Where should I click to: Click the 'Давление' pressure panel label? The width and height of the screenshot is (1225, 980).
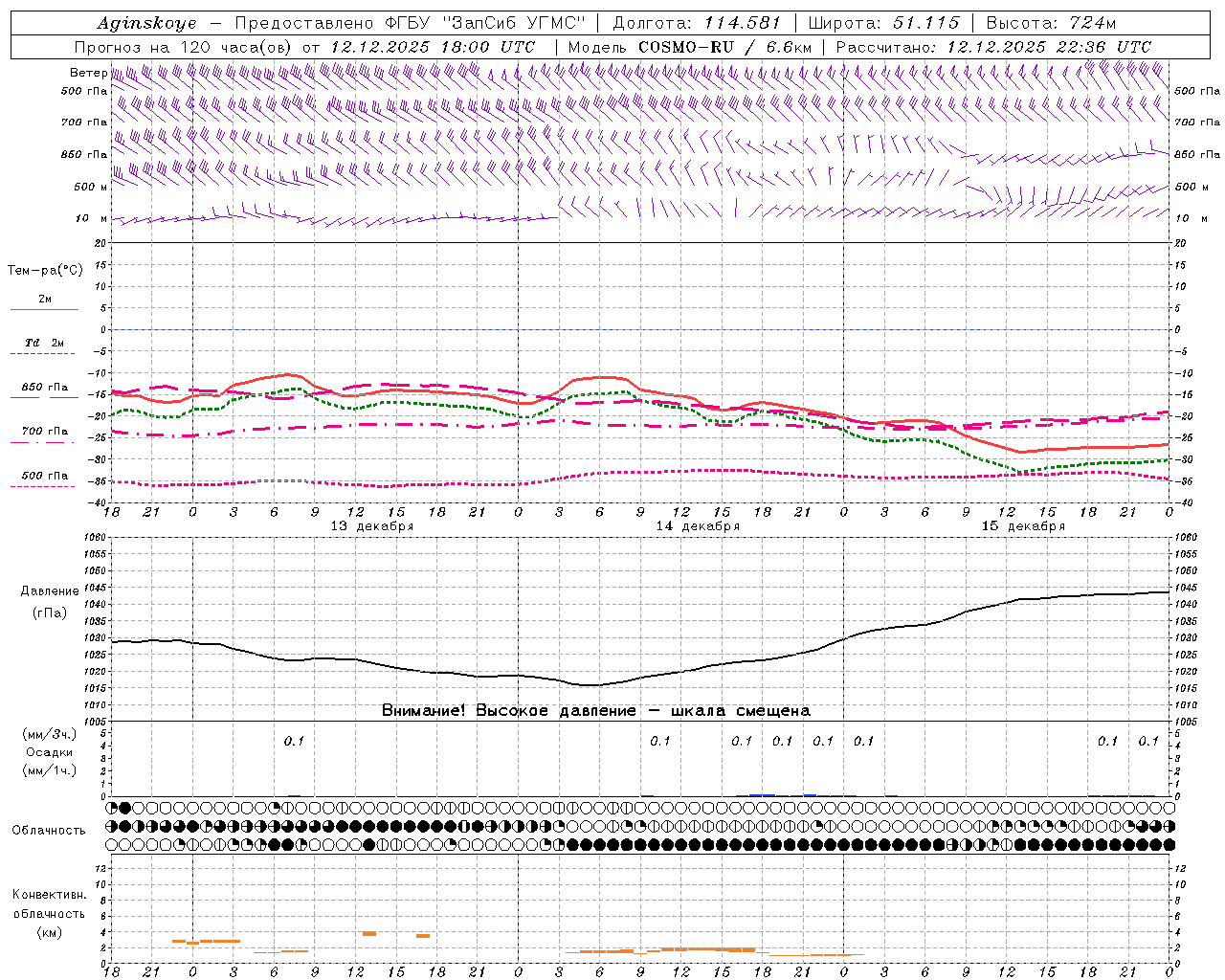(50, 591)
